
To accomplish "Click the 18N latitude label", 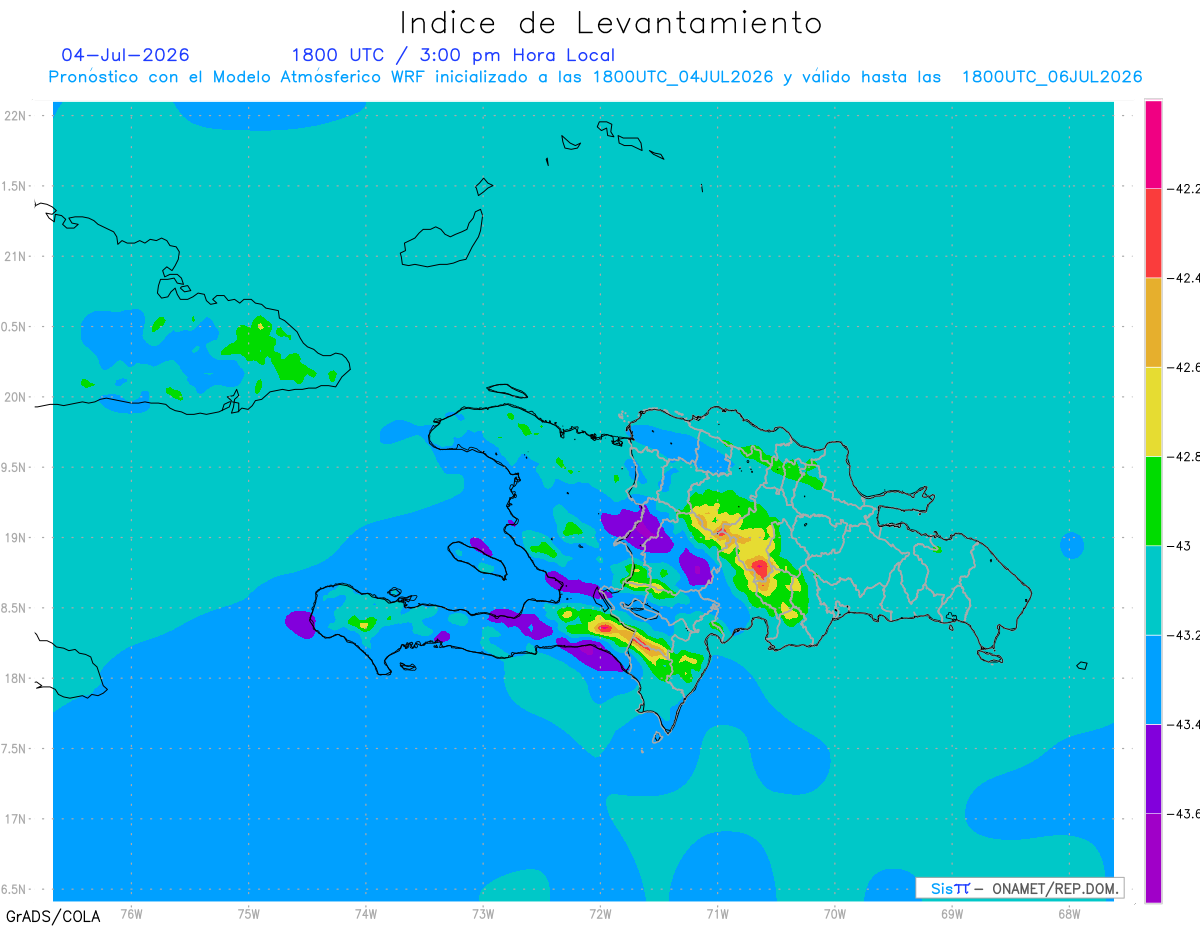I will (17, 678).
